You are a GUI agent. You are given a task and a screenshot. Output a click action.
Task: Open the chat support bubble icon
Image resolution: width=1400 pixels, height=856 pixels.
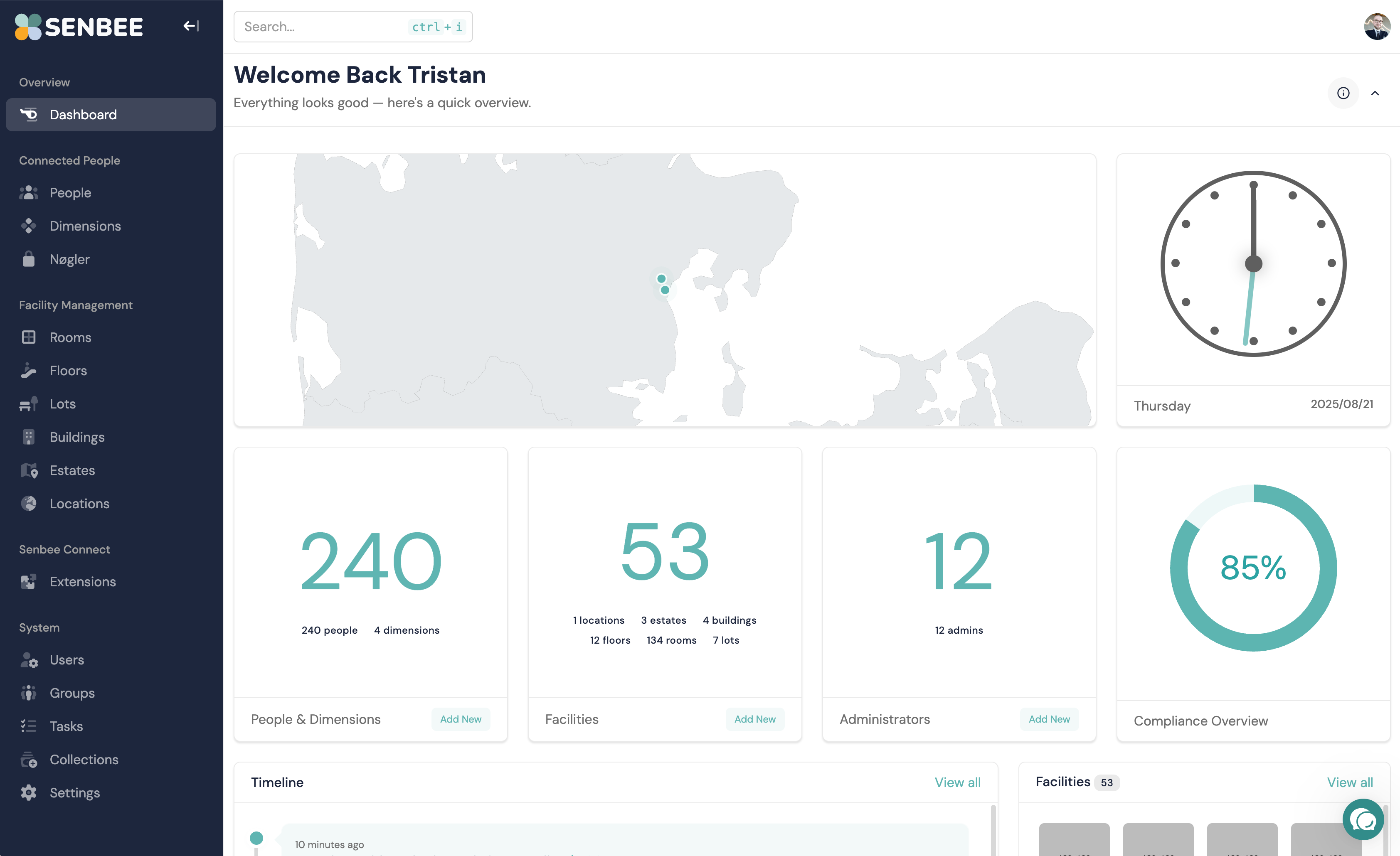[1363, 820]
